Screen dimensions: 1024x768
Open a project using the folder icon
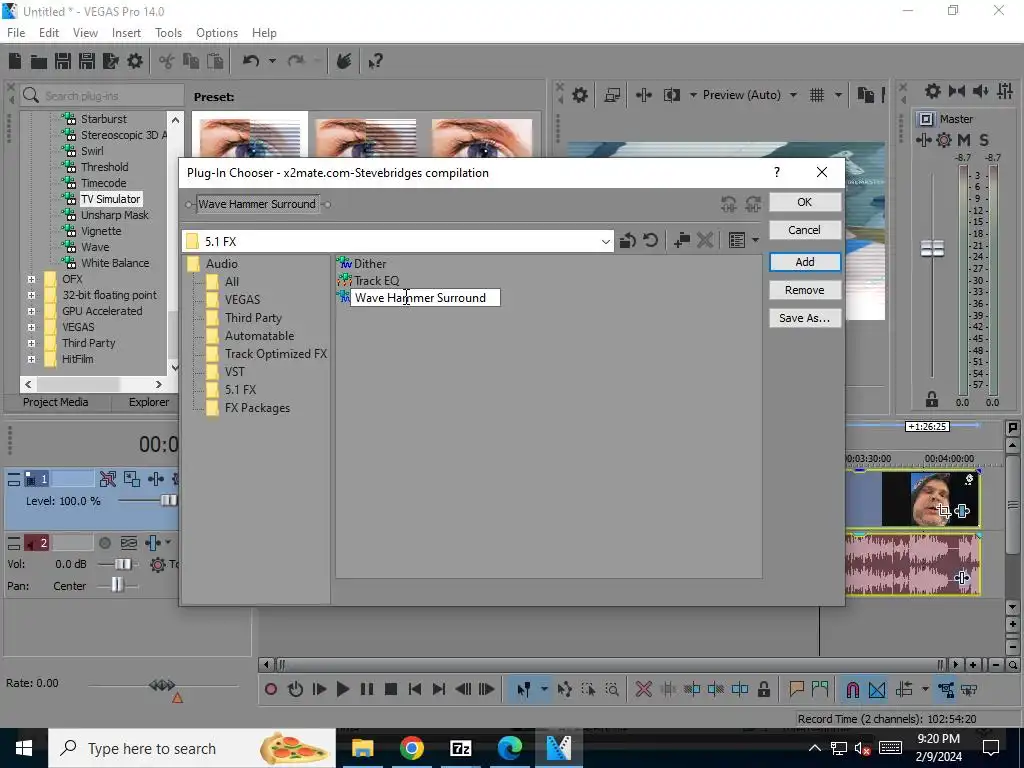click(x=39, y=61)
